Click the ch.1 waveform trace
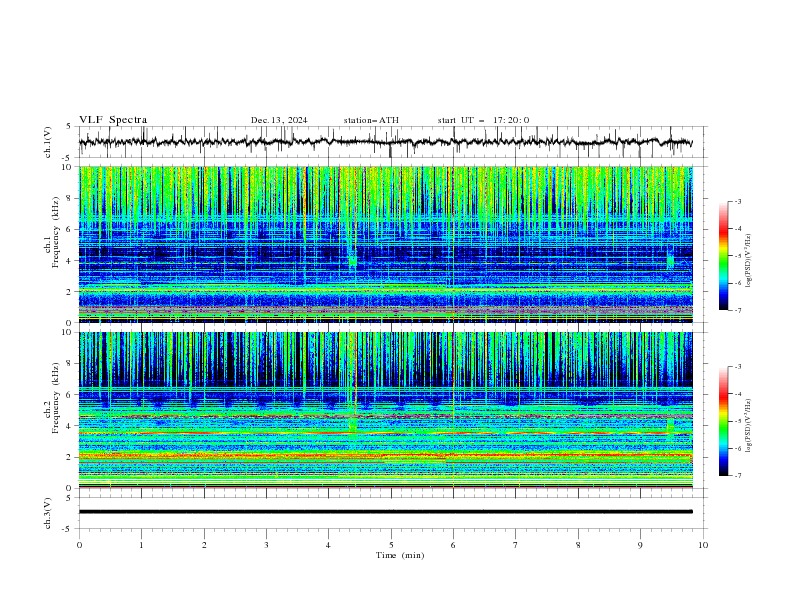Screen dimensions: 792x612 (x=385, y=142)
